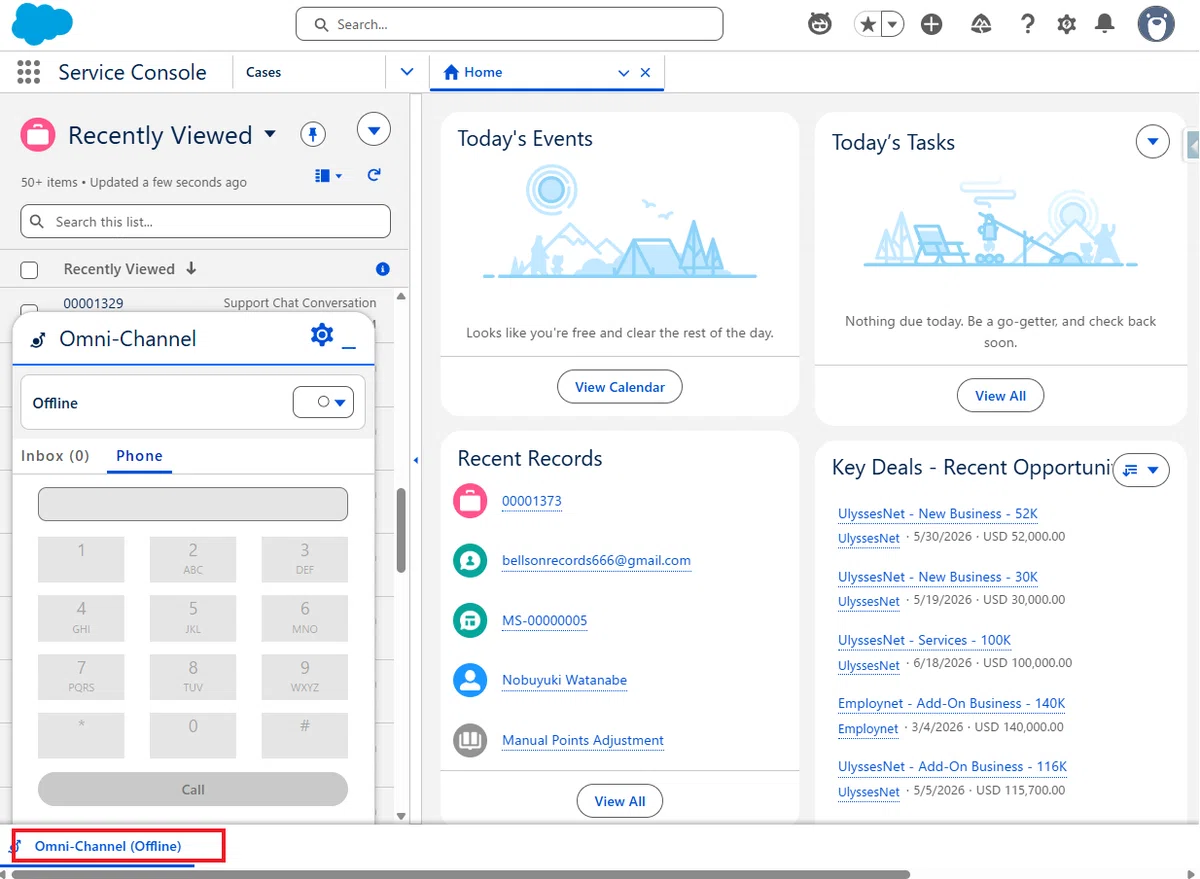Open the Nobuyuki Watanabe record
1200x879 pixels.
coord(565,680)
